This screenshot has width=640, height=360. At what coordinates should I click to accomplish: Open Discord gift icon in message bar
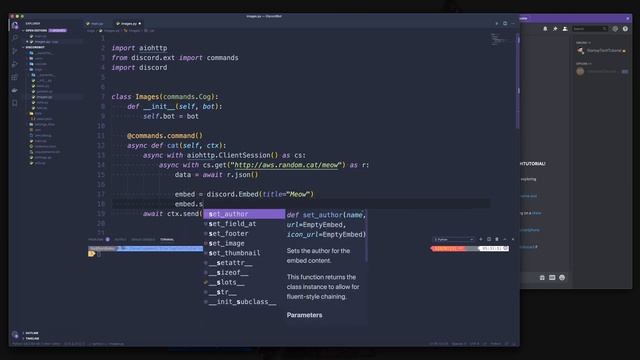coord(542,278)
